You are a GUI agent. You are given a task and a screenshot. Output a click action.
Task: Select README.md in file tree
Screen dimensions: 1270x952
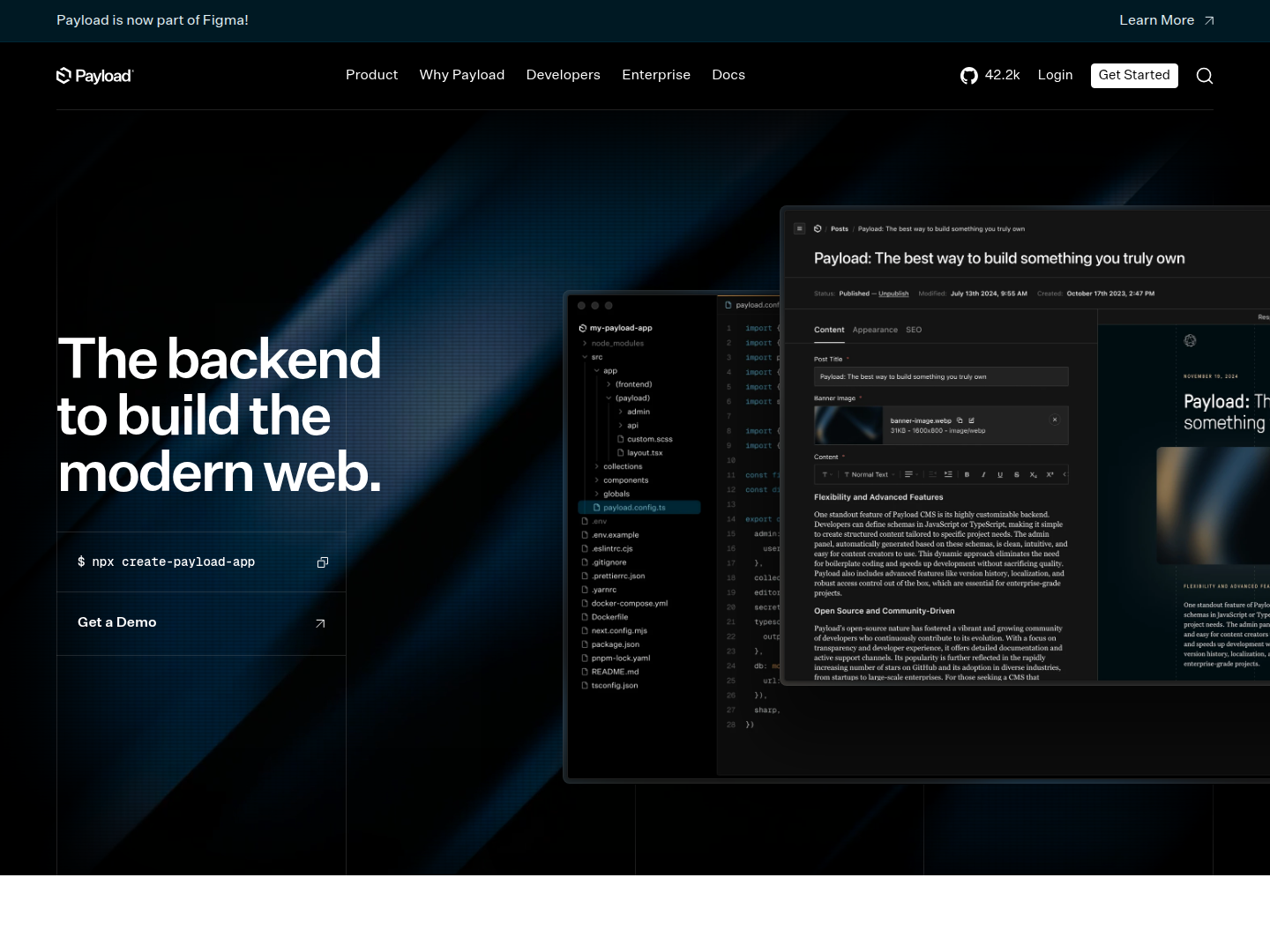(x=610, y=672)
